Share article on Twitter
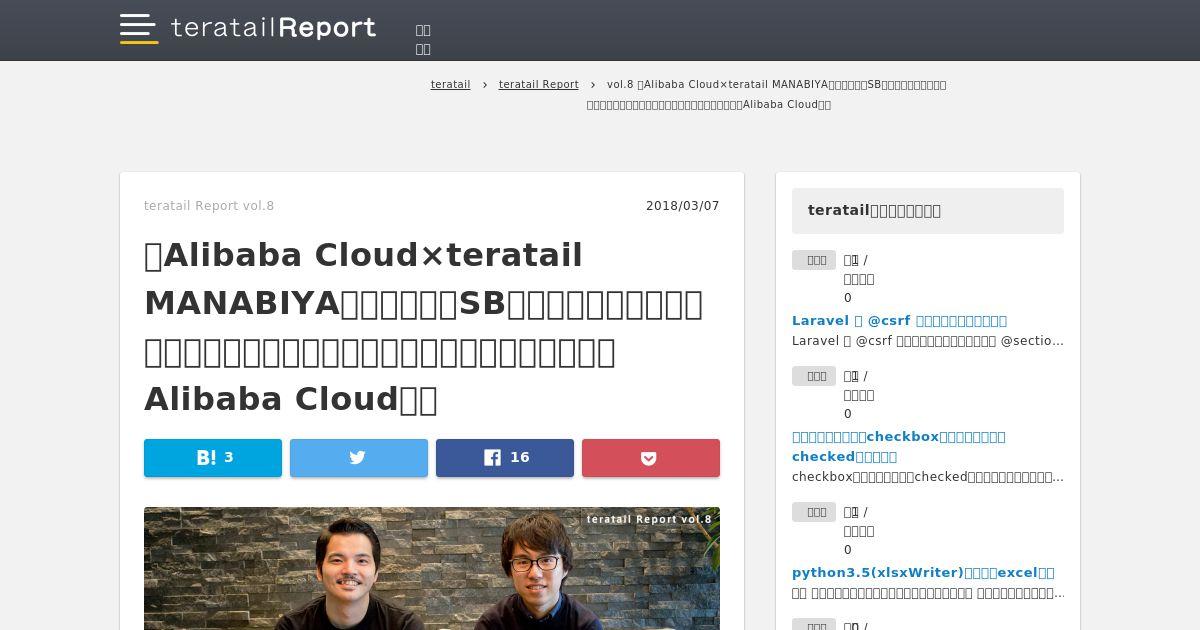1200x630 pixels. coord(359,458)
